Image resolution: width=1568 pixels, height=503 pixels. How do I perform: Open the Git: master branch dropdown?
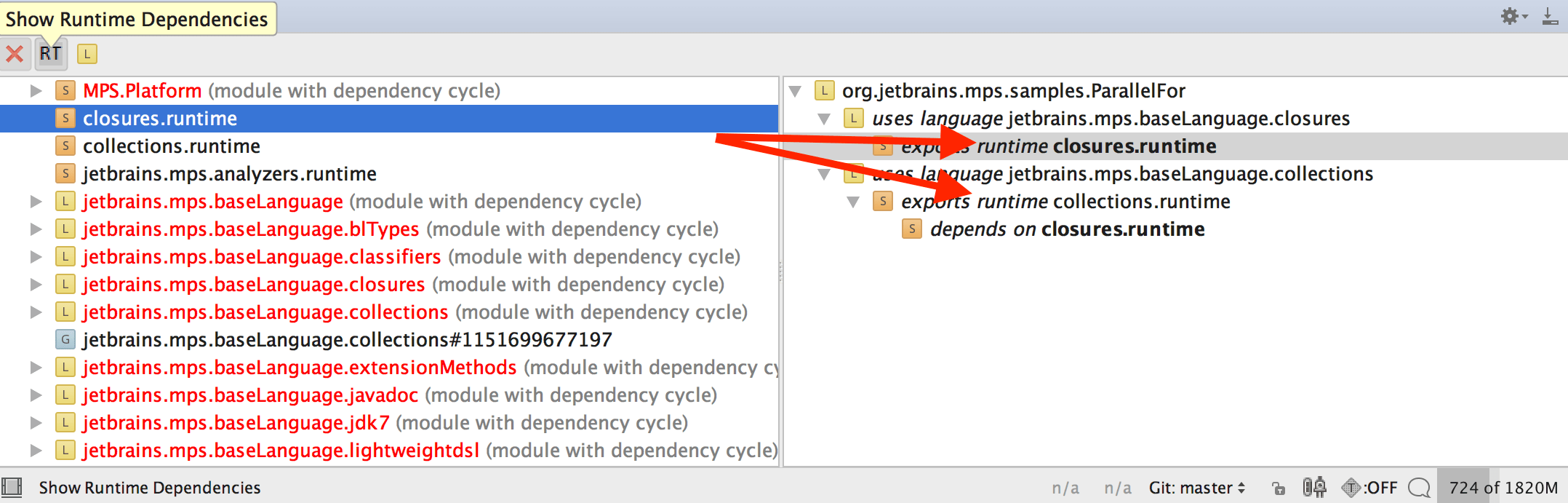(x=1196, y=488)
